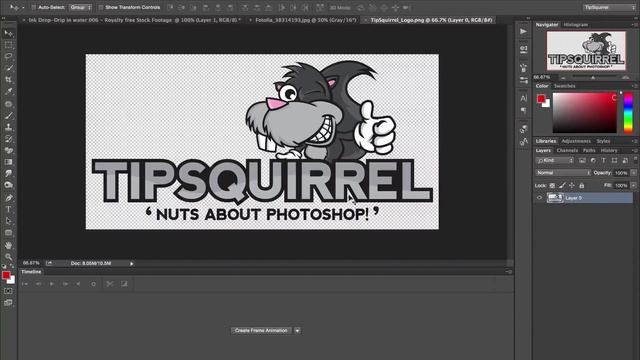
Task: Select the Dodge tool
Action: [8, 185]
